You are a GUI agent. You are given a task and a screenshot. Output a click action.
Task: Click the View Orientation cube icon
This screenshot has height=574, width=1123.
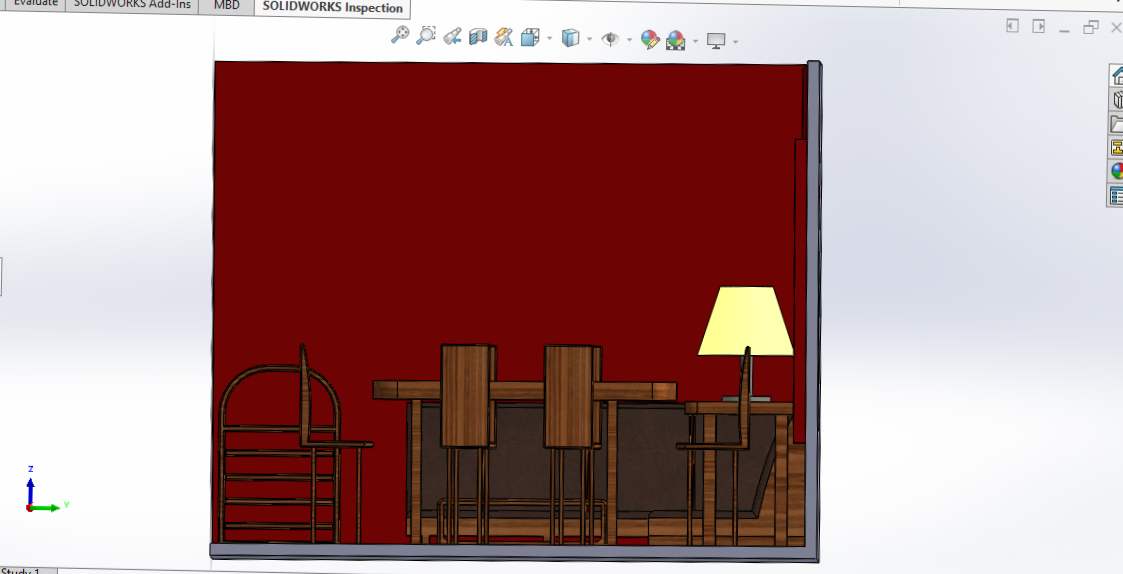[x=530, y=37]
